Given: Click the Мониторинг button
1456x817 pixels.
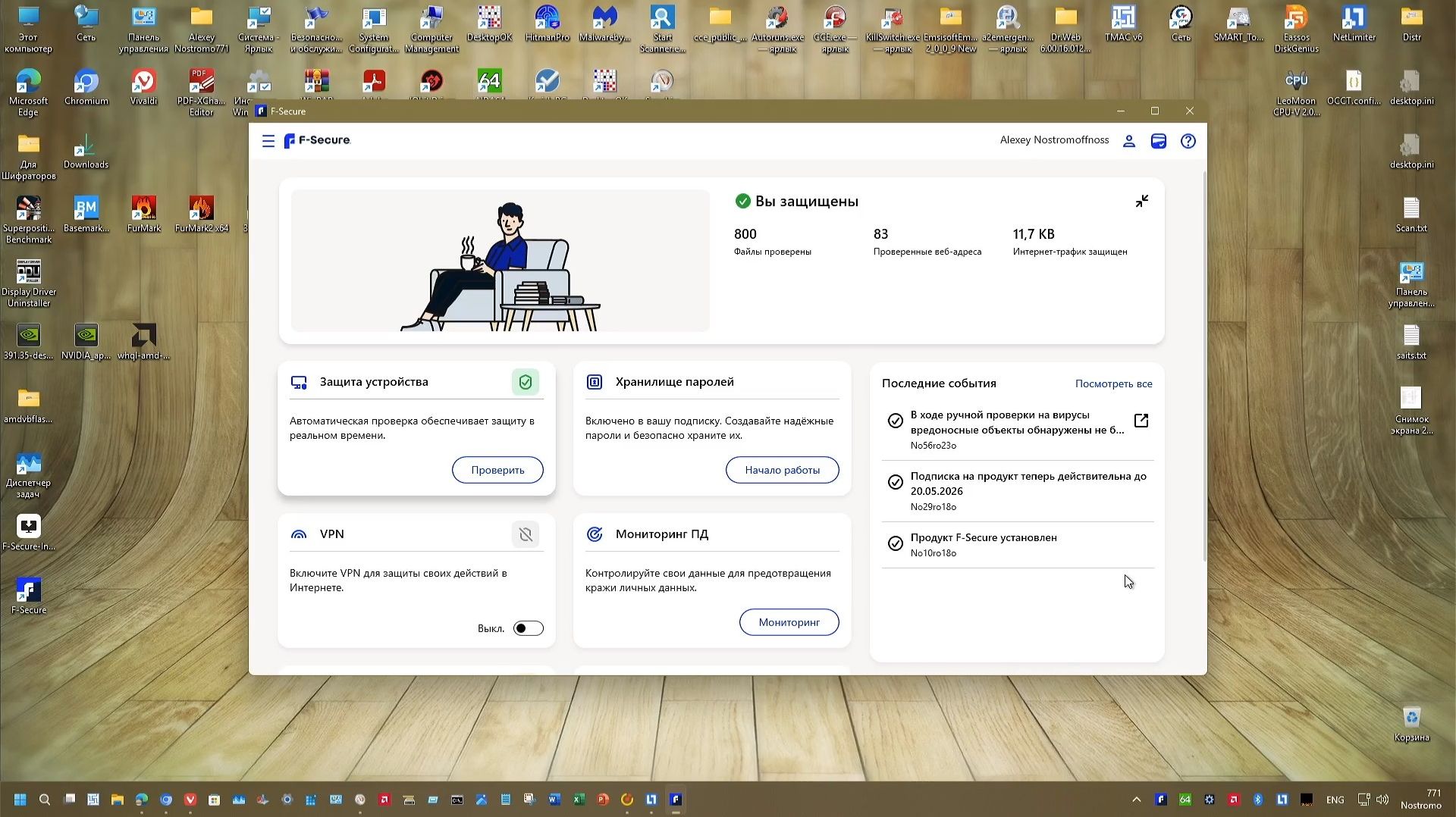Looking at the screenshot, I should (x=789, y=621).
